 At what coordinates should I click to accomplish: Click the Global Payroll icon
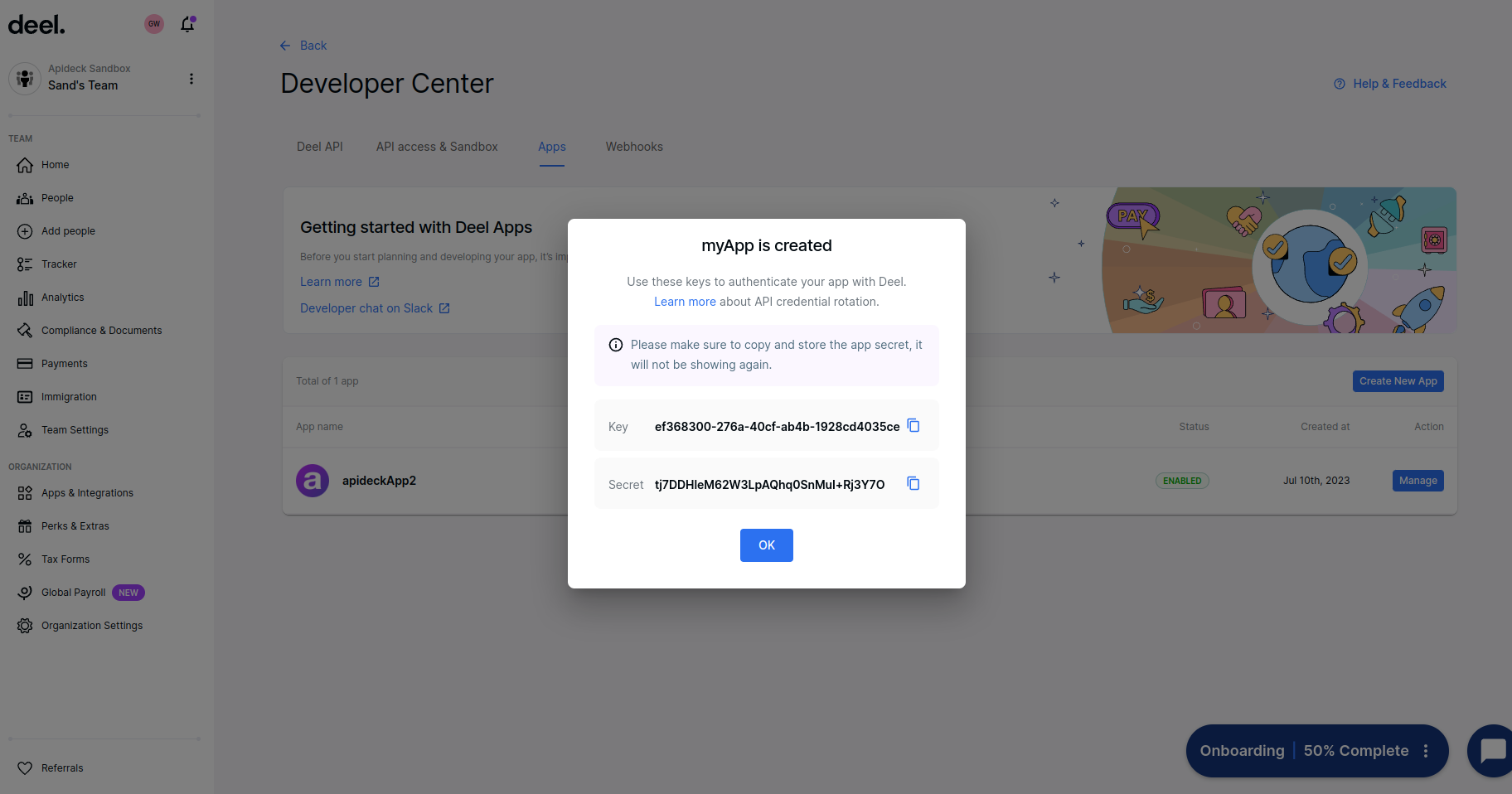[25, 593]
